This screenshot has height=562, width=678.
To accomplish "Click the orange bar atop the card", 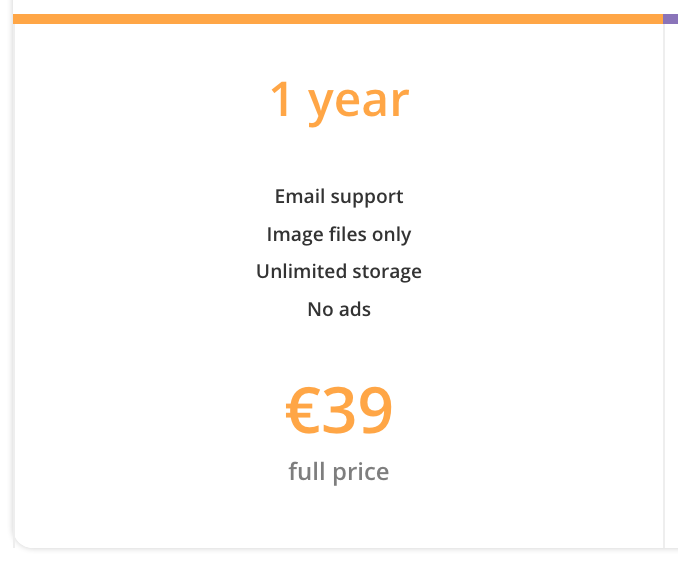I will coord(338,19).
